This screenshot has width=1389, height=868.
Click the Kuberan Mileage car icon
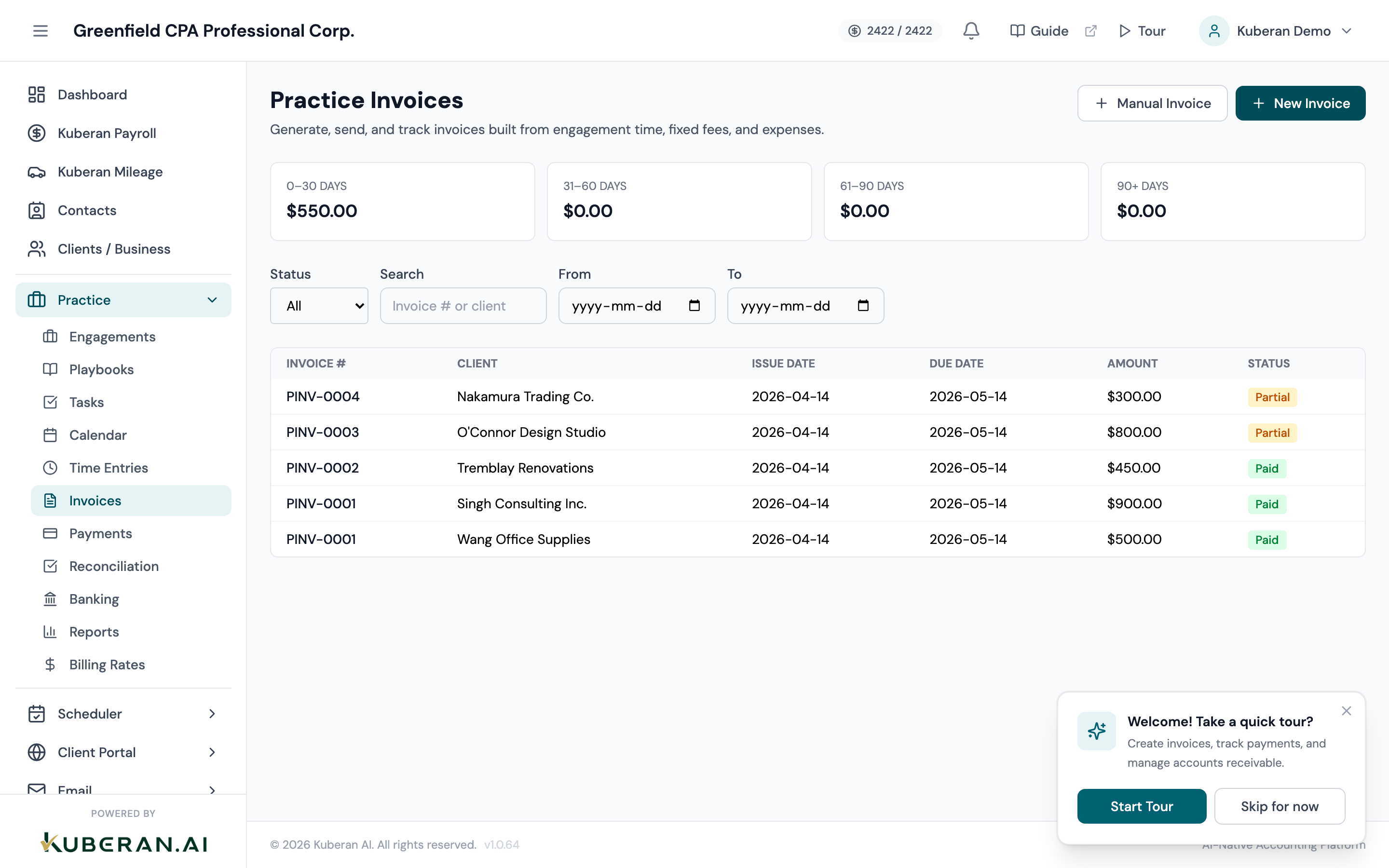click(37, 172)
